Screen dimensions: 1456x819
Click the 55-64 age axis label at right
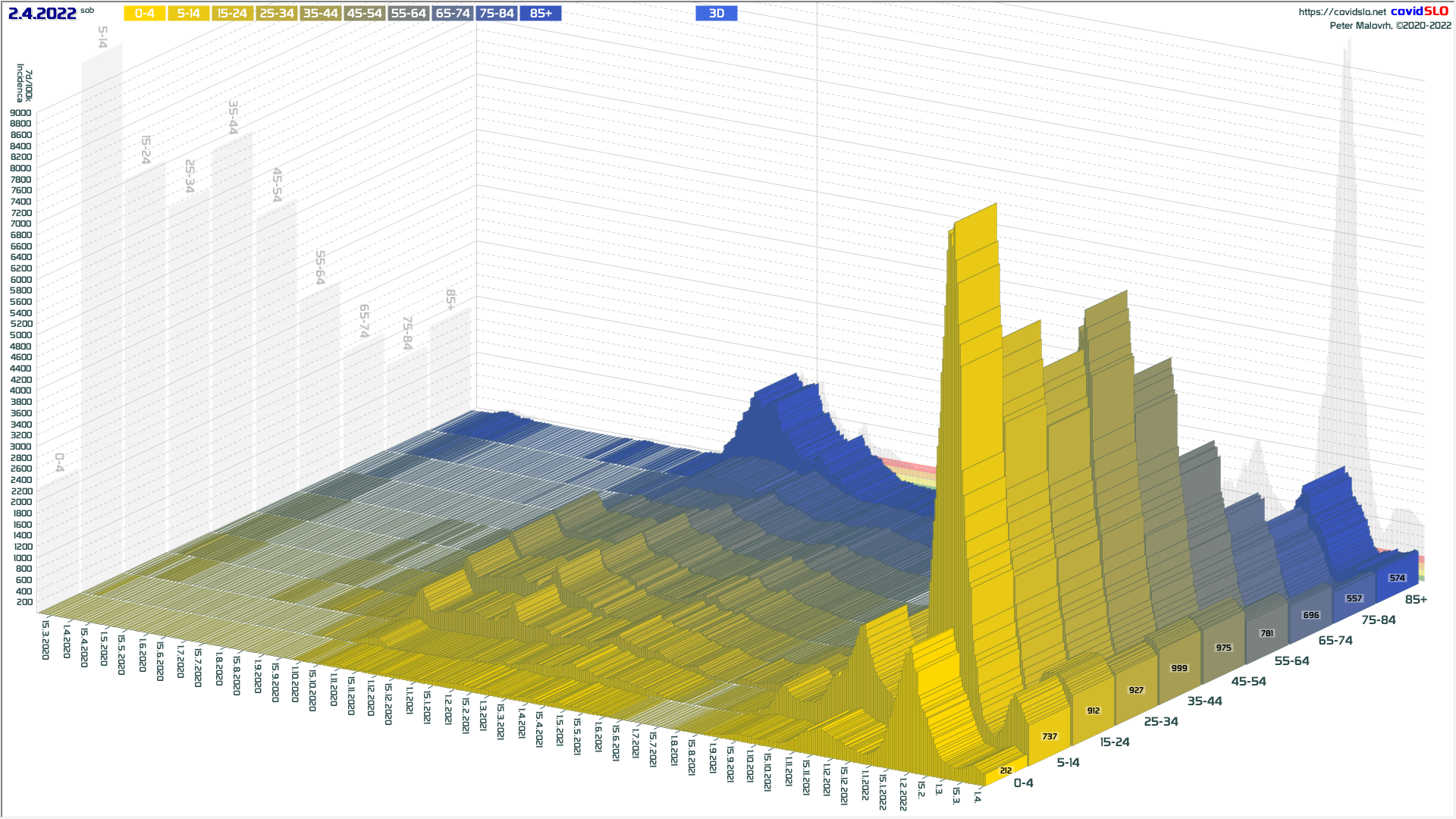point(1291,661)
